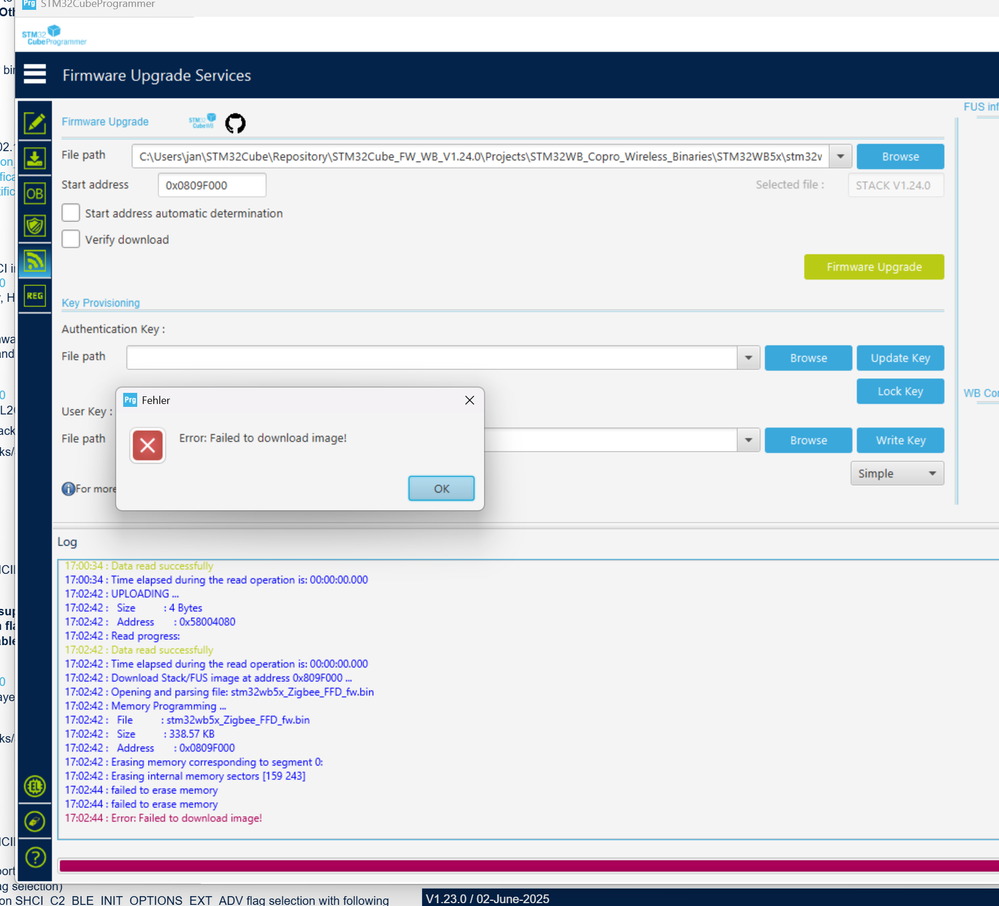
Task: Open Option Bytes OB icon
Action: click(x=34, y=193)
